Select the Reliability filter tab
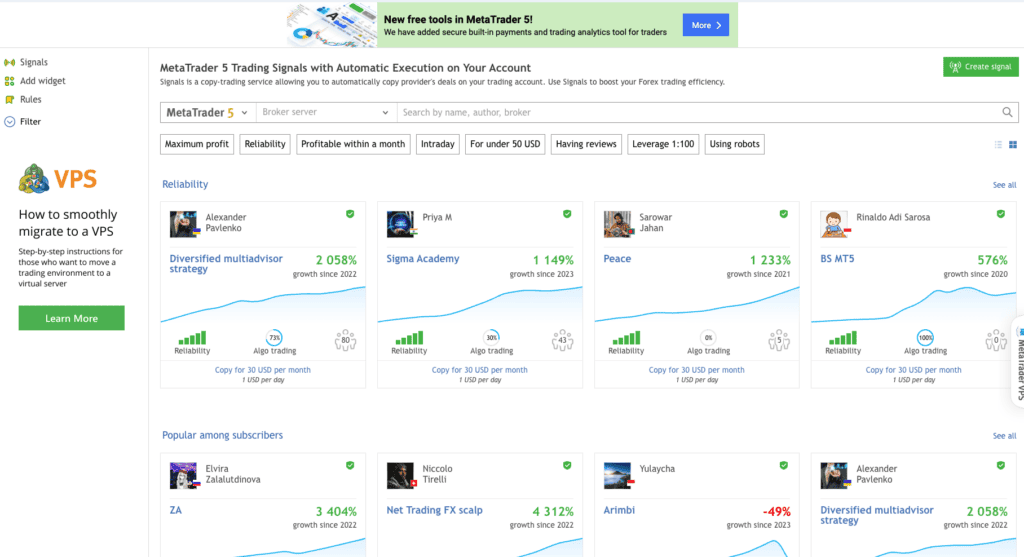The height and width of the screenshot is (557, 1024). [x=264, y=144]
